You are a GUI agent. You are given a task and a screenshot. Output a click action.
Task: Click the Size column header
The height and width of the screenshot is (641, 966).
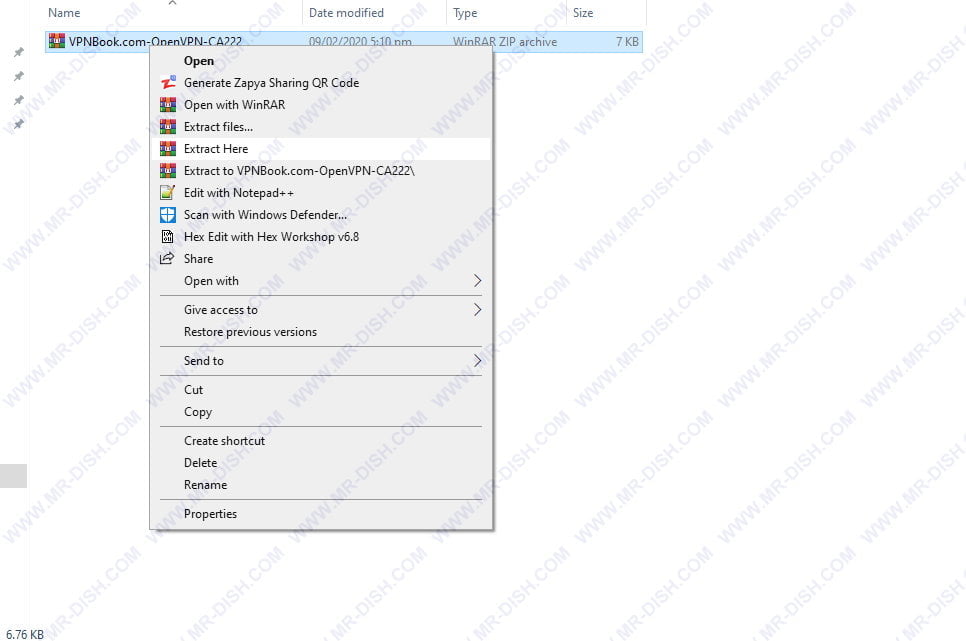(583, 13)
